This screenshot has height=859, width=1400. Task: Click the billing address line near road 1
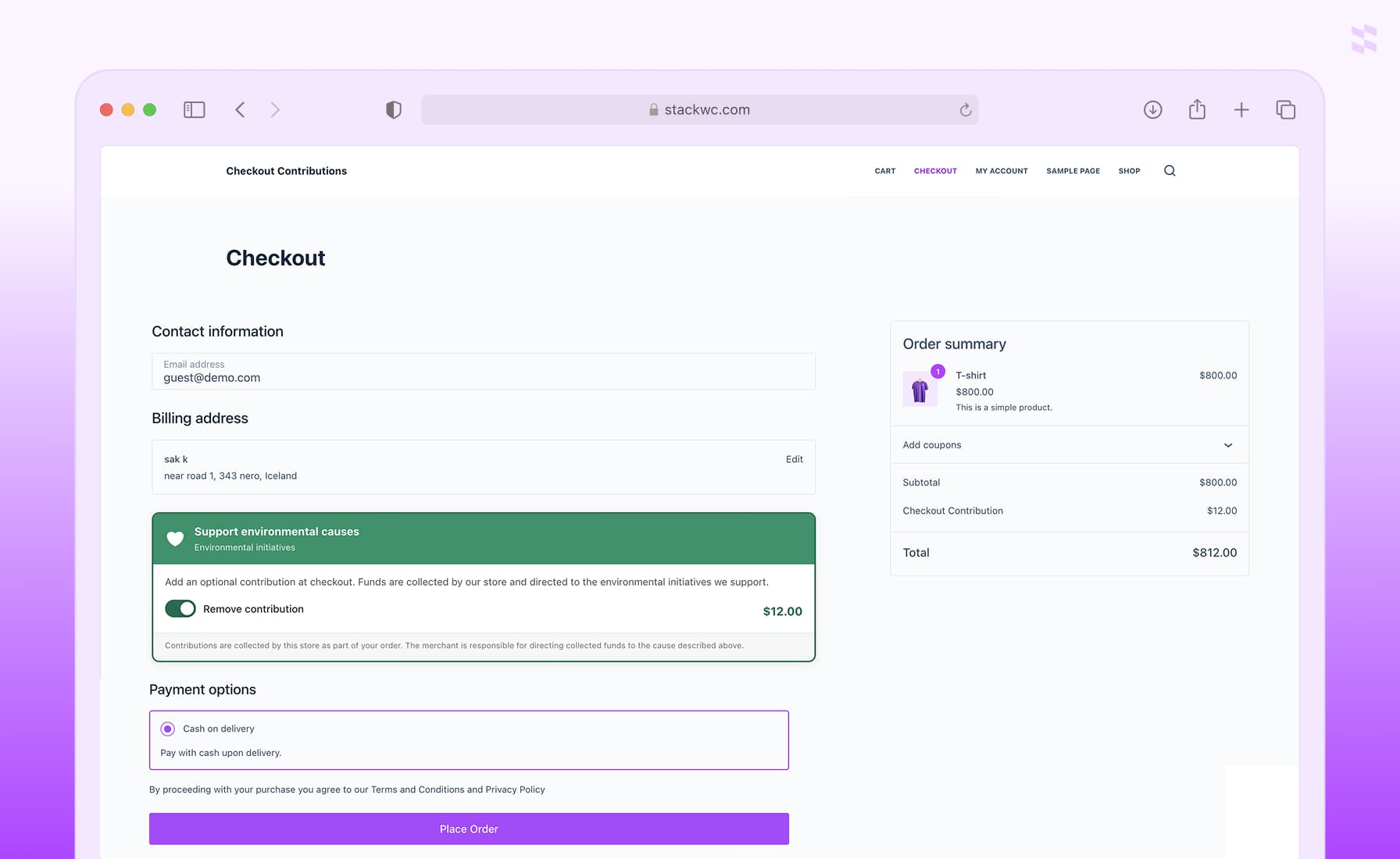pos(230,476)
